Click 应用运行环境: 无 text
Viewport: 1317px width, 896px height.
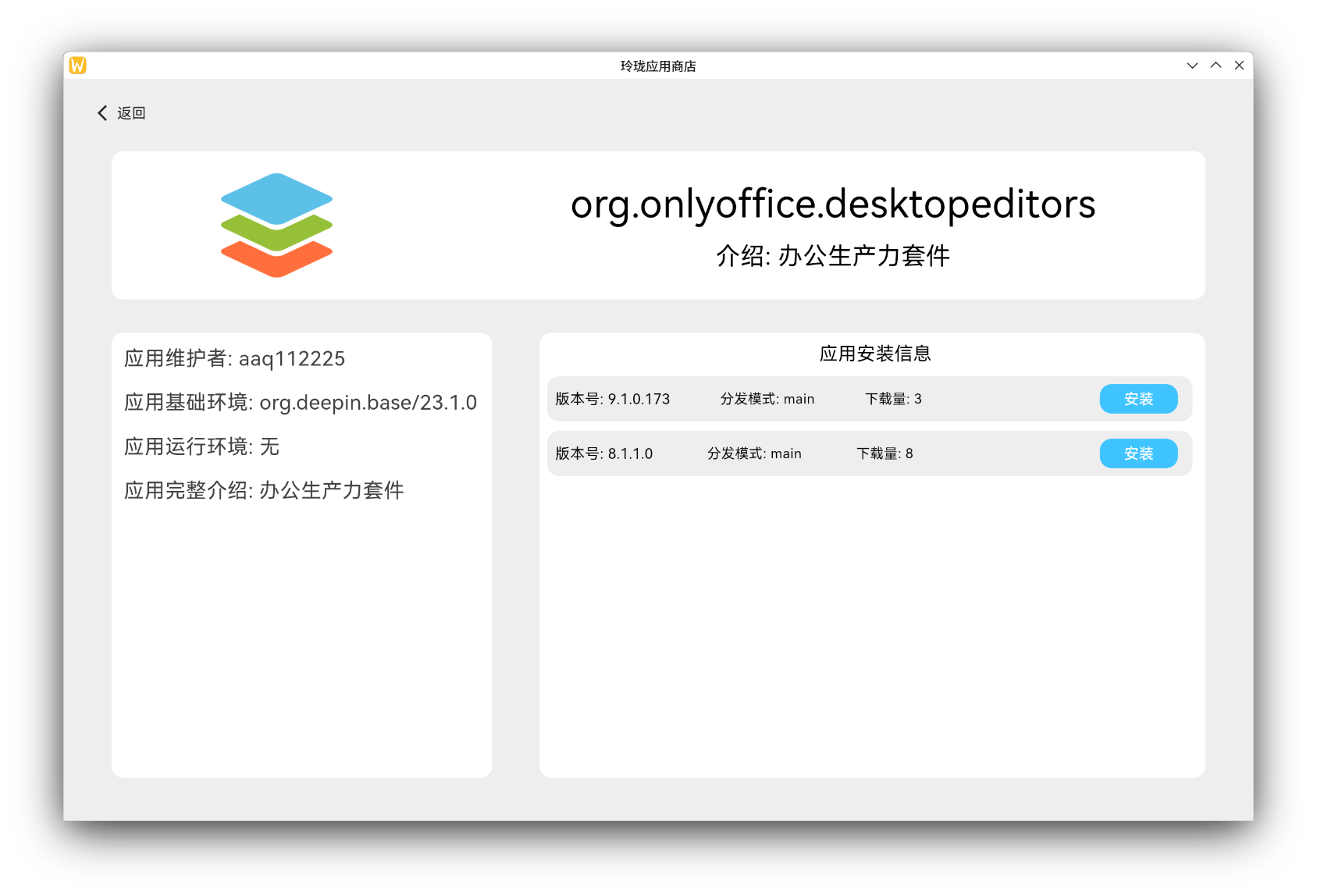(x=201, y=446)
